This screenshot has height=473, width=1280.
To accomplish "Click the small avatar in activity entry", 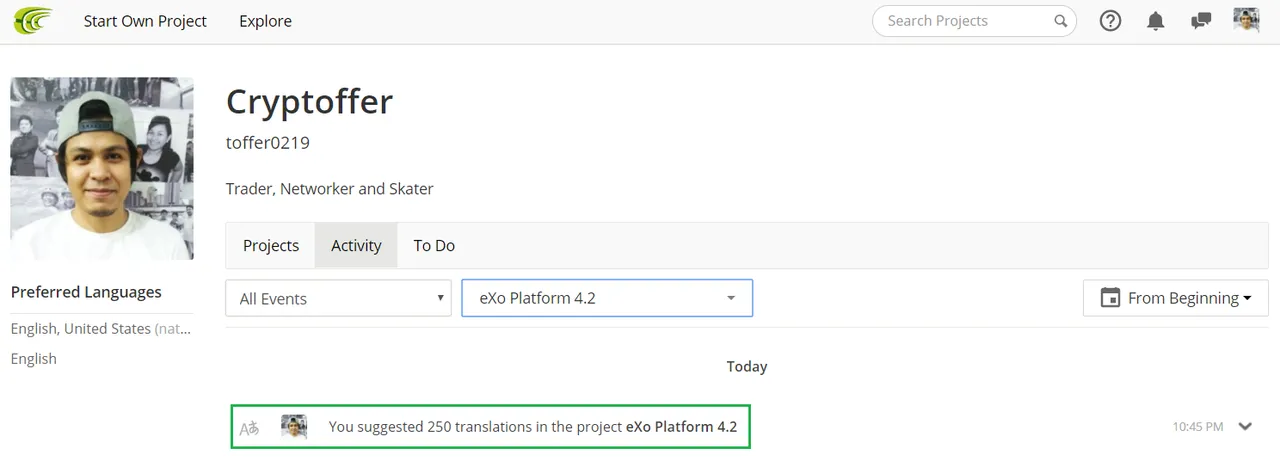I will coord(294,426).
